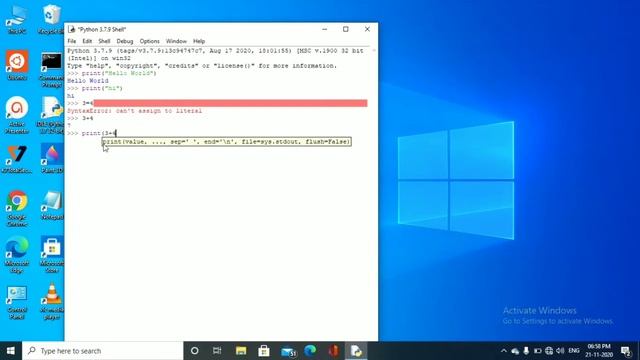Open the Debug menu
The image size is (640, 360).
click(124, 41)
